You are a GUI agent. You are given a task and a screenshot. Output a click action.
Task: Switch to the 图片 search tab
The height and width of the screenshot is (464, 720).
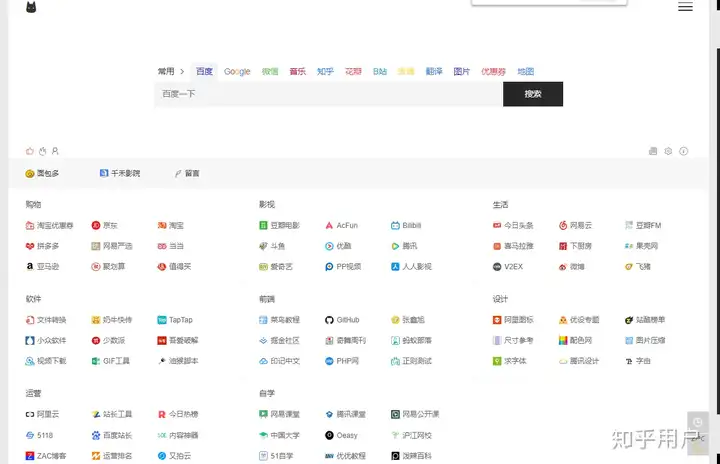pos(461,71)
